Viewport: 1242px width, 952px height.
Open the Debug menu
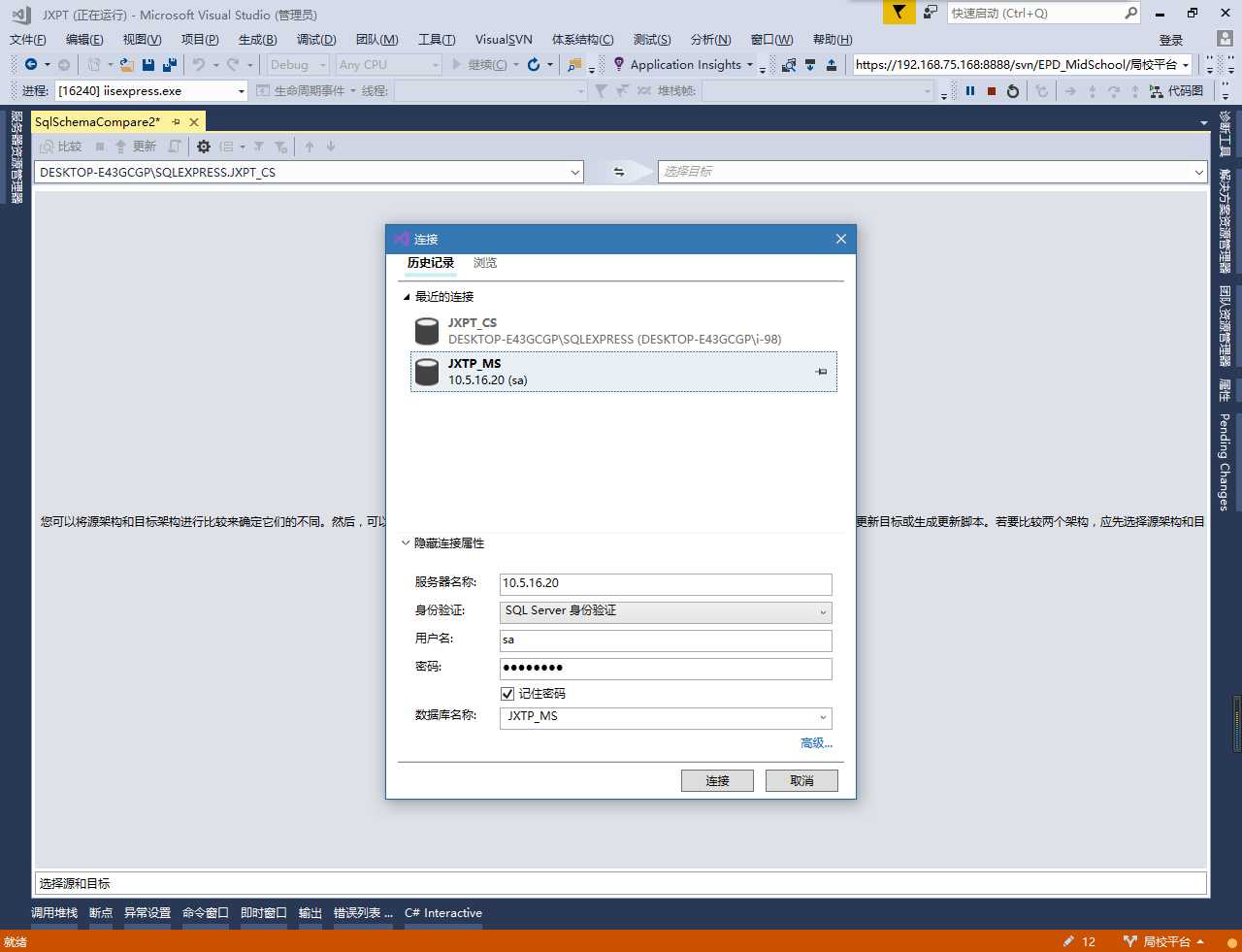pyautogui.click(x=316, y=40)
